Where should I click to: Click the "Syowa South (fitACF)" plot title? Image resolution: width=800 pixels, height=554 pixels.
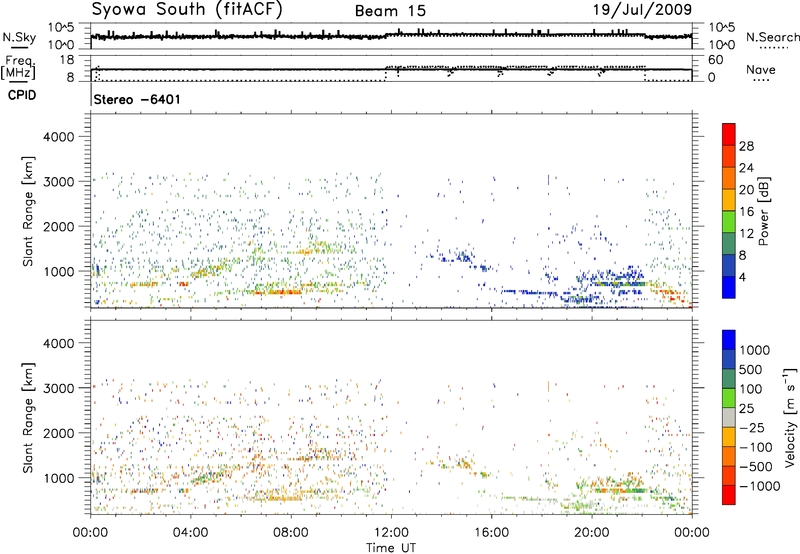[x=187, y=10]
